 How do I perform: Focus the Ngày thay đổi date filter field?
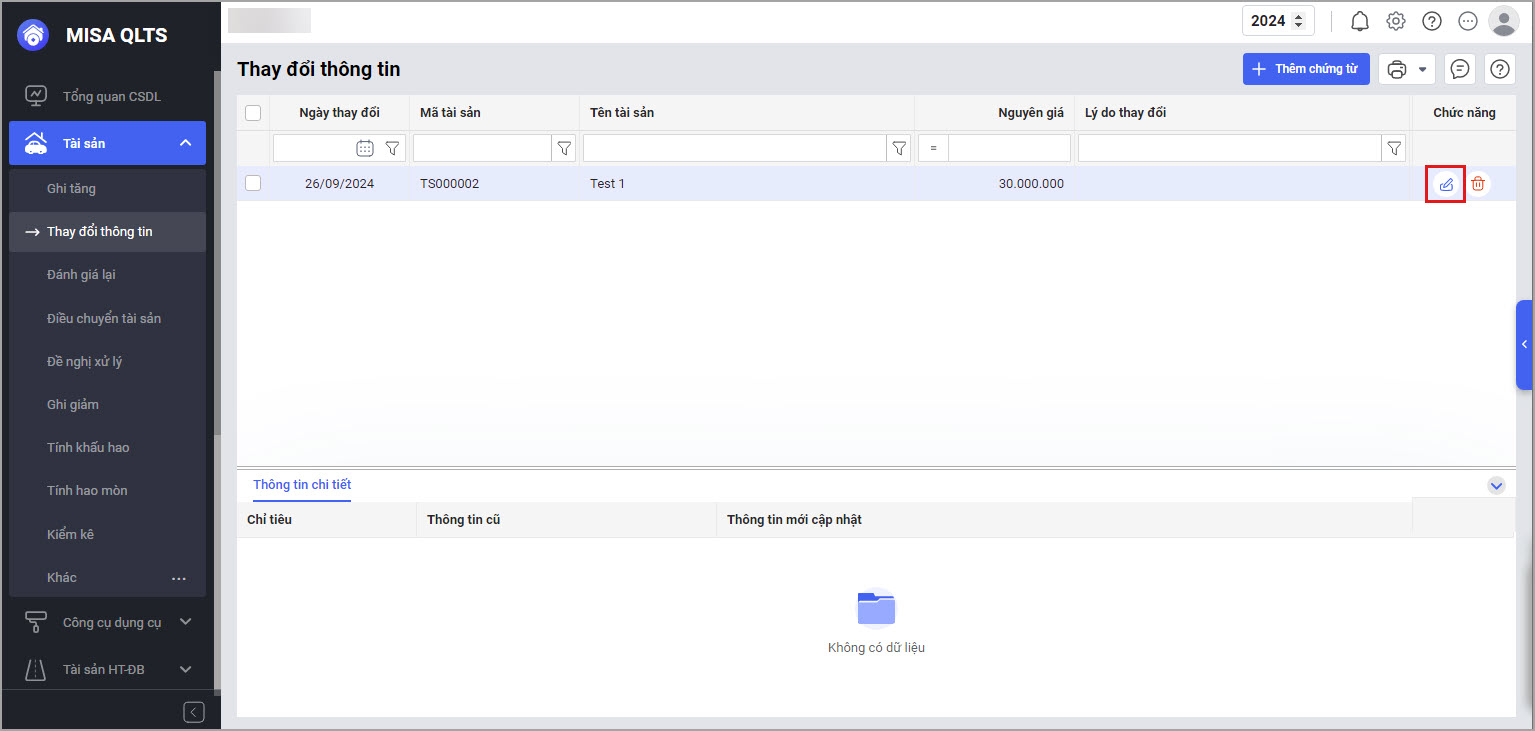pos(314,148)
